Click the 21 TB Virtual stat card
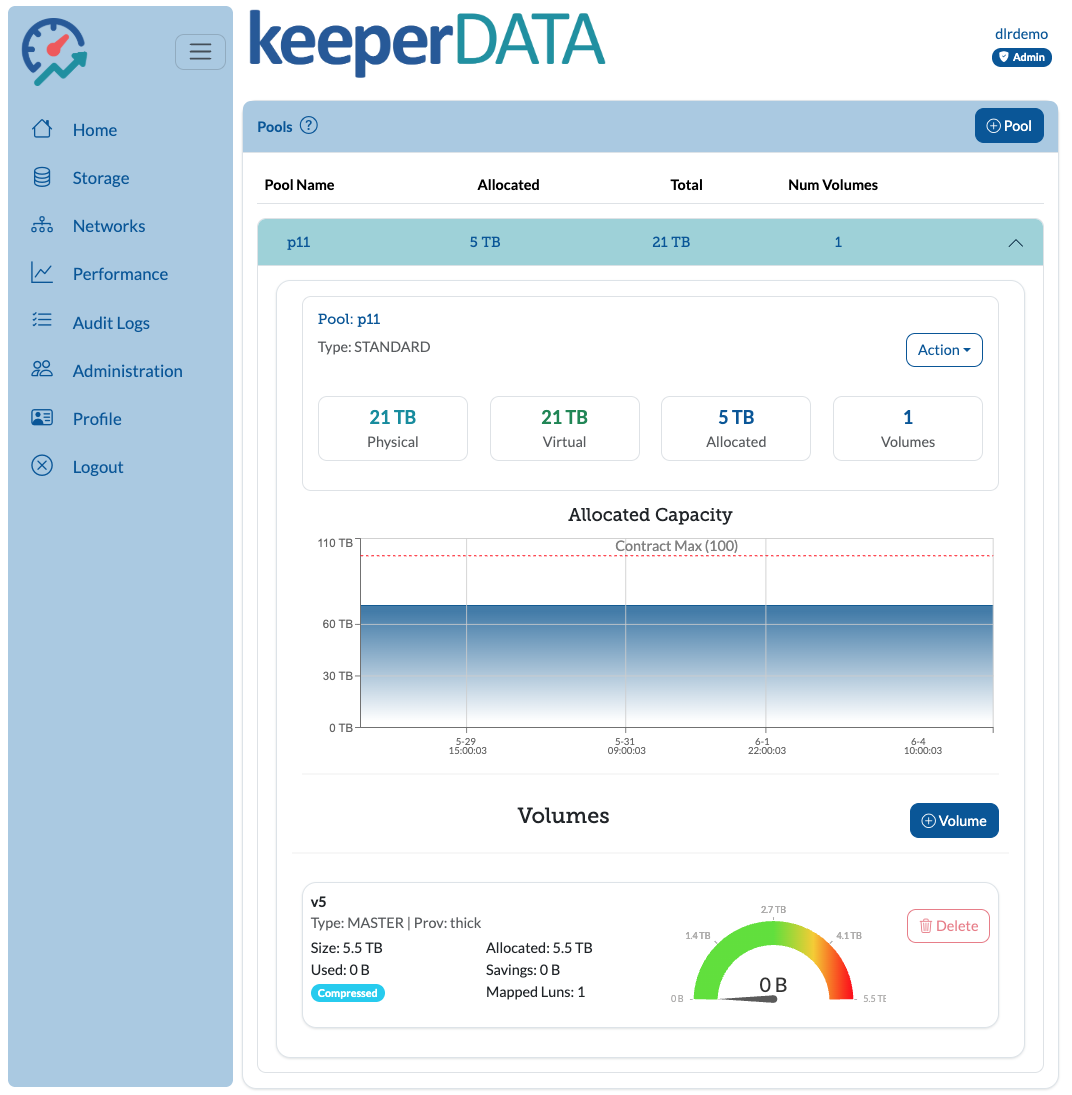The height and width of the screenshot is (1095, 1072). tap(564, 428)
